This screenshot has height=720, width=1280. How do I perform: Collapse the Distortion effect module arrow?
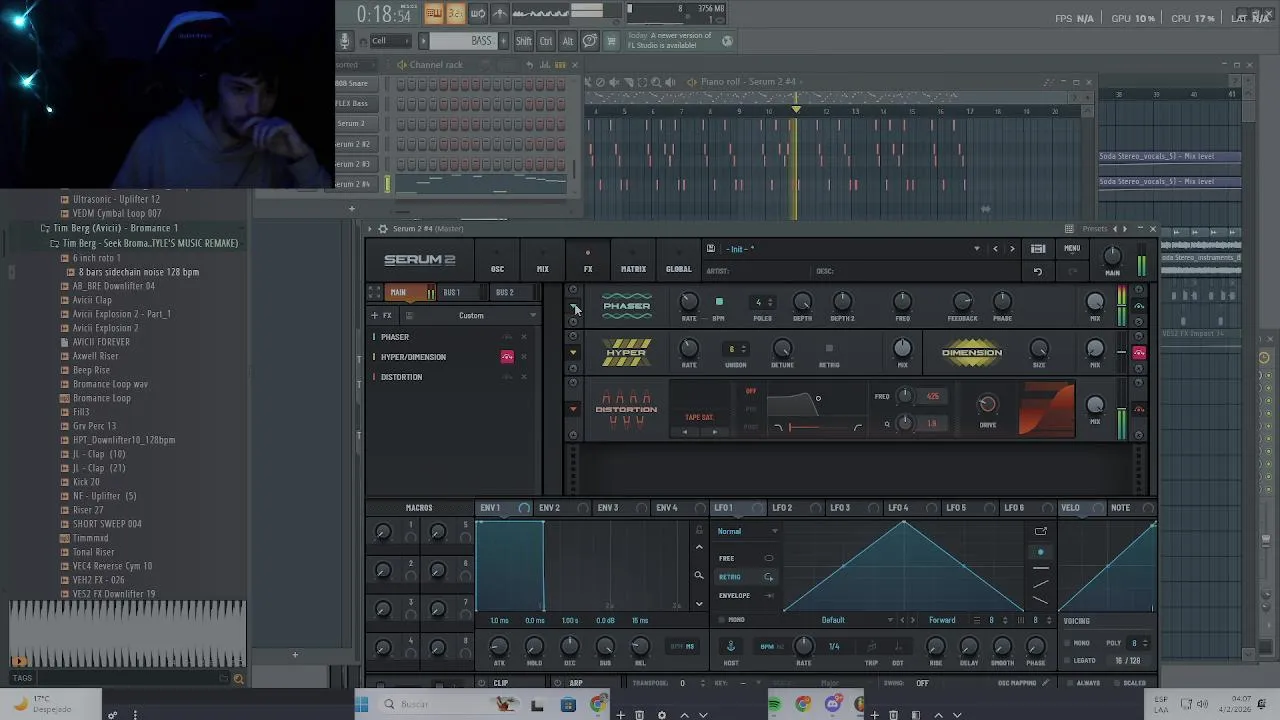pos(574,409)
